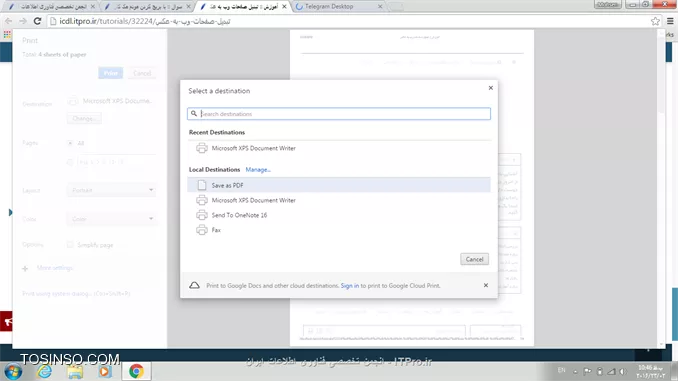Click printer icon of local XPS Document Writer

coord(201,200)
